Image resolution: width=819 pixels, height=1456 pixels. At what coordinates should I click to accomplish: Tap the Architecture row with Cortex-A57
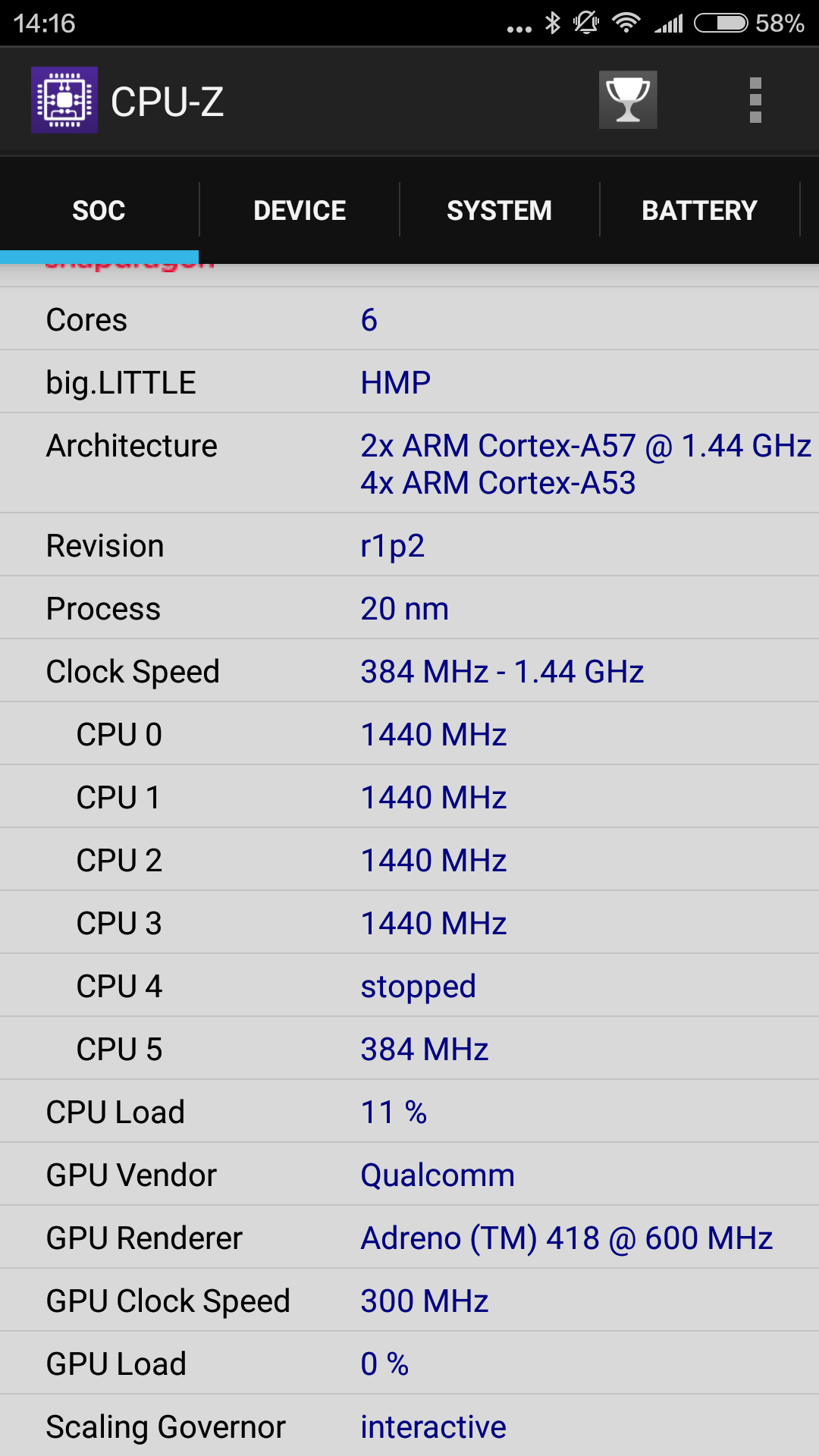409,463
